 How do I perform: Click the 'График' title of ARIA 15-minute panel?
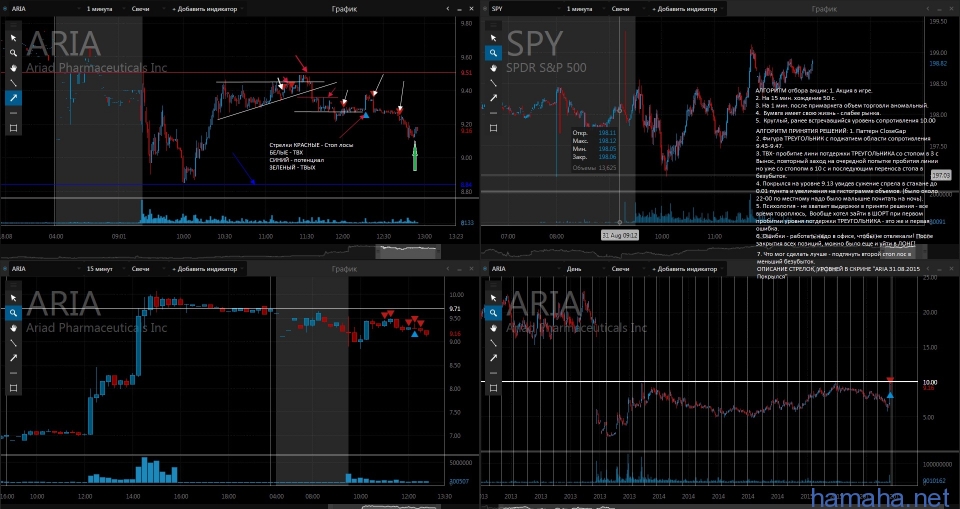click(345, 269)
